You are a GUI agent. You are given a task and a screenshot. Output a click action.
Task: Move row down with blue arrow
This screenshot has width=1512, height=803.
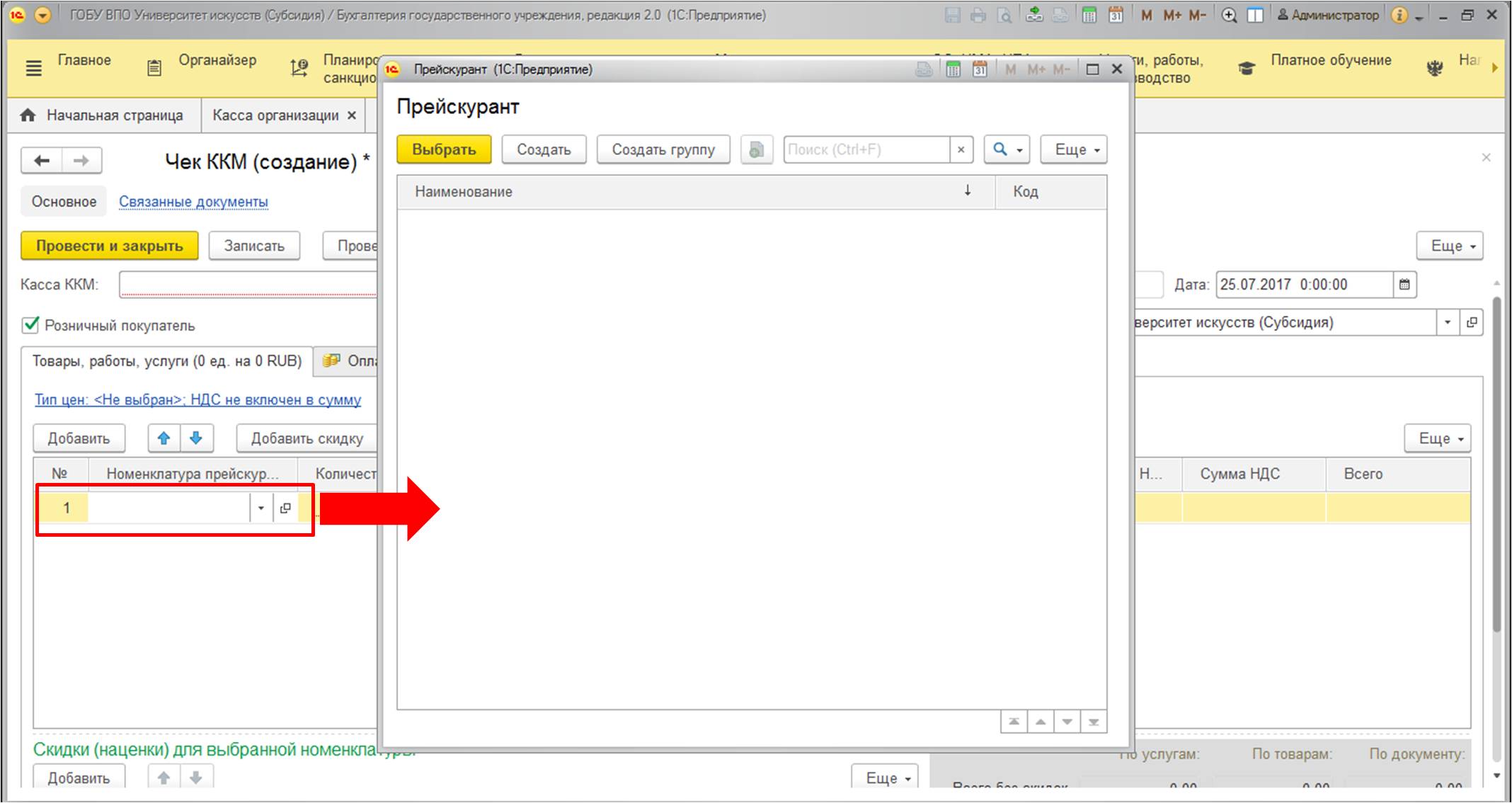point(197,438)
